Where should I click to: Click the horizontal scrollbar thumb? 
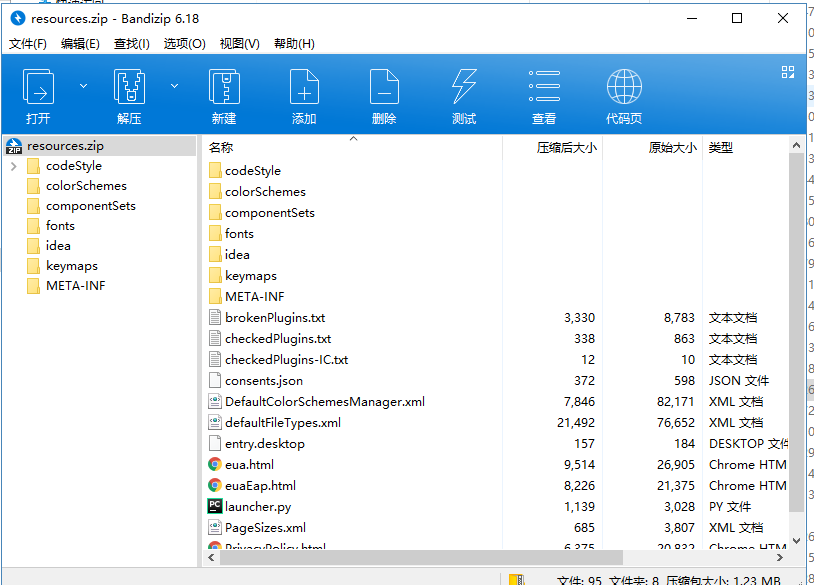(x=421, y=558)
